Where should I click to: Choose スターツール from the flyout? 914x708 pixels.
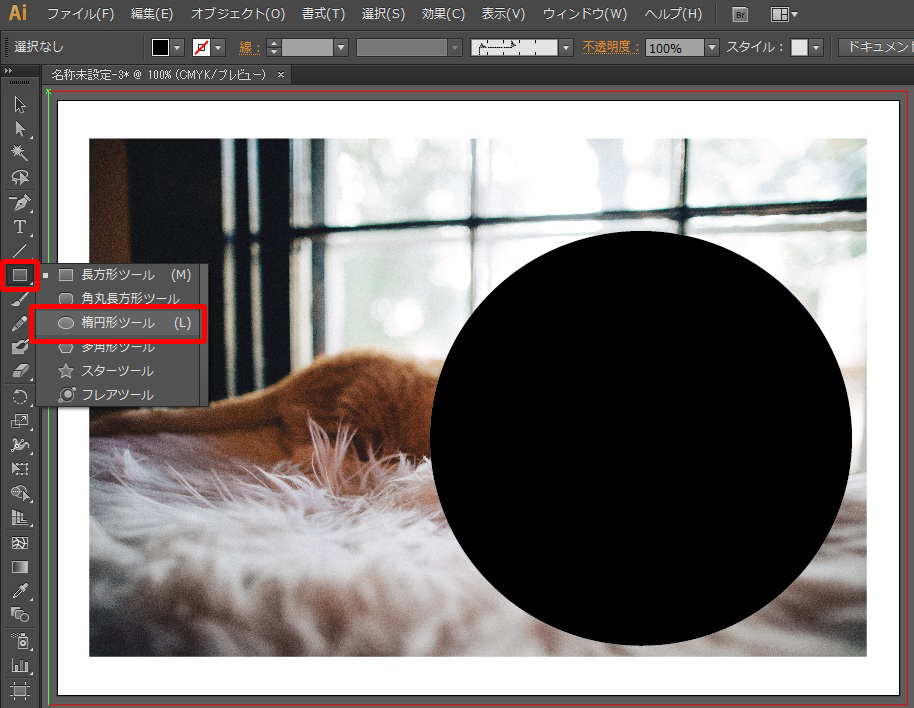click(117, 371)
